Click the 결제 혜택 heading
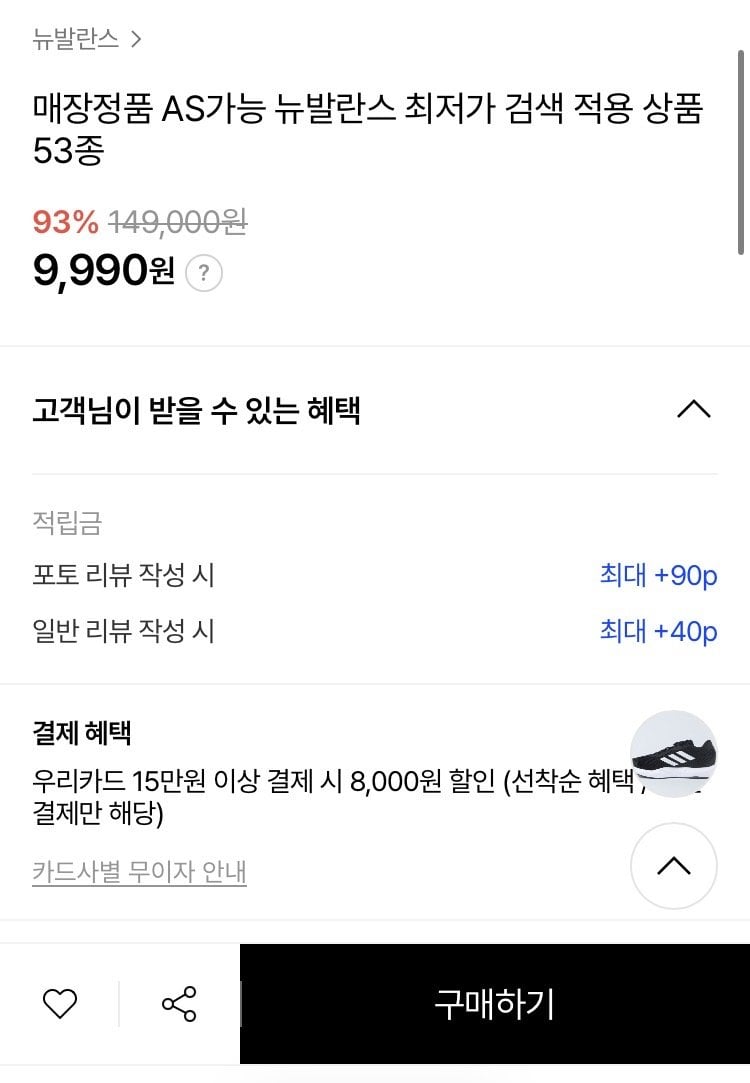 (x=82, y=733)
